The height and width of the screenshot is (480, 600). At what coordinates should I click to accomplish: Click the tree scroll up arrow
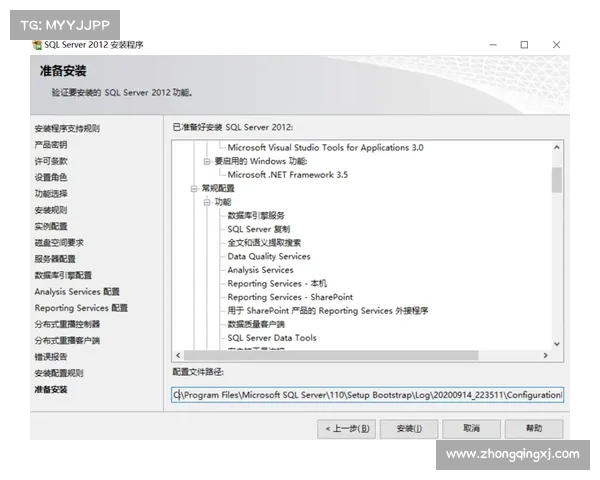[x=557, y=147]
